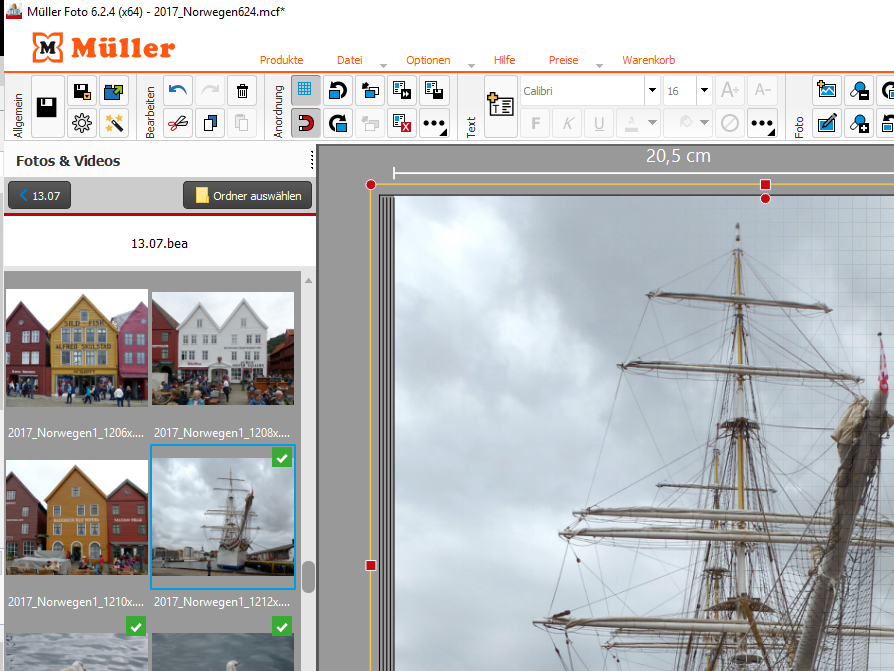Open the Produkte menu
Viewport: 894px width, 671px height.
281,60
